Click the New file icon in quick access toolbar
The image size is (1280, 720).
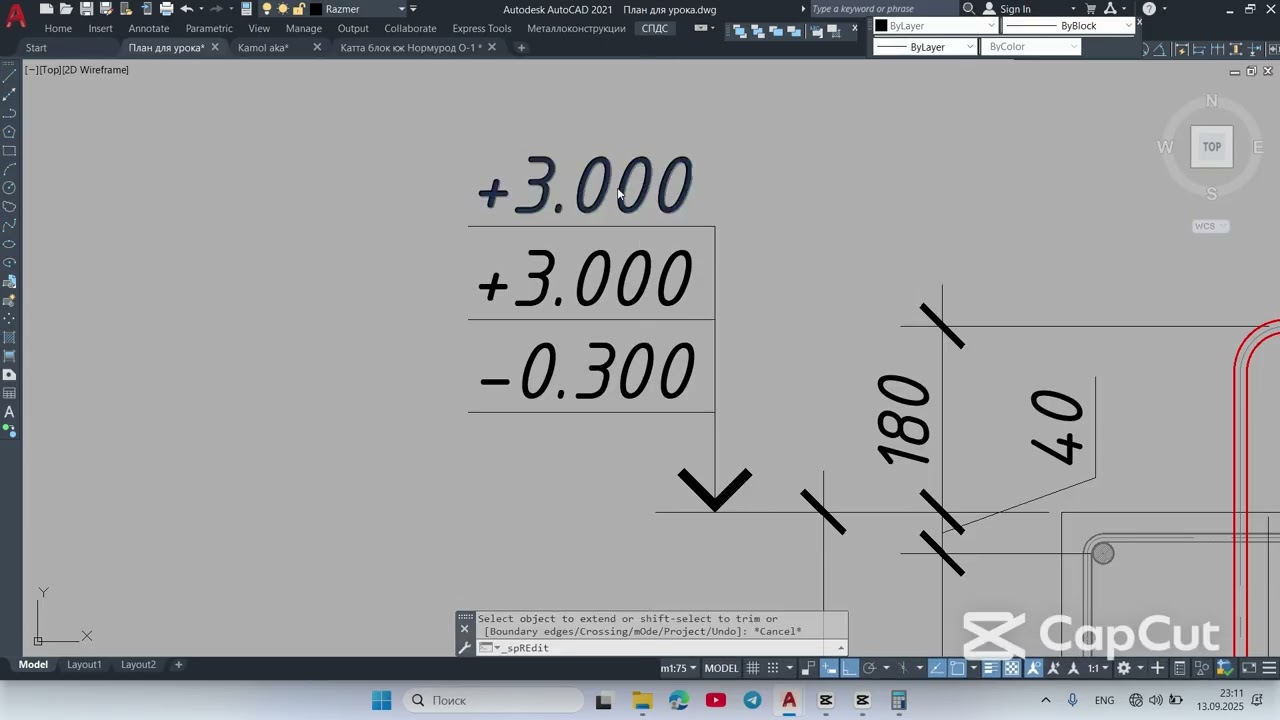[x=46, y=9]
